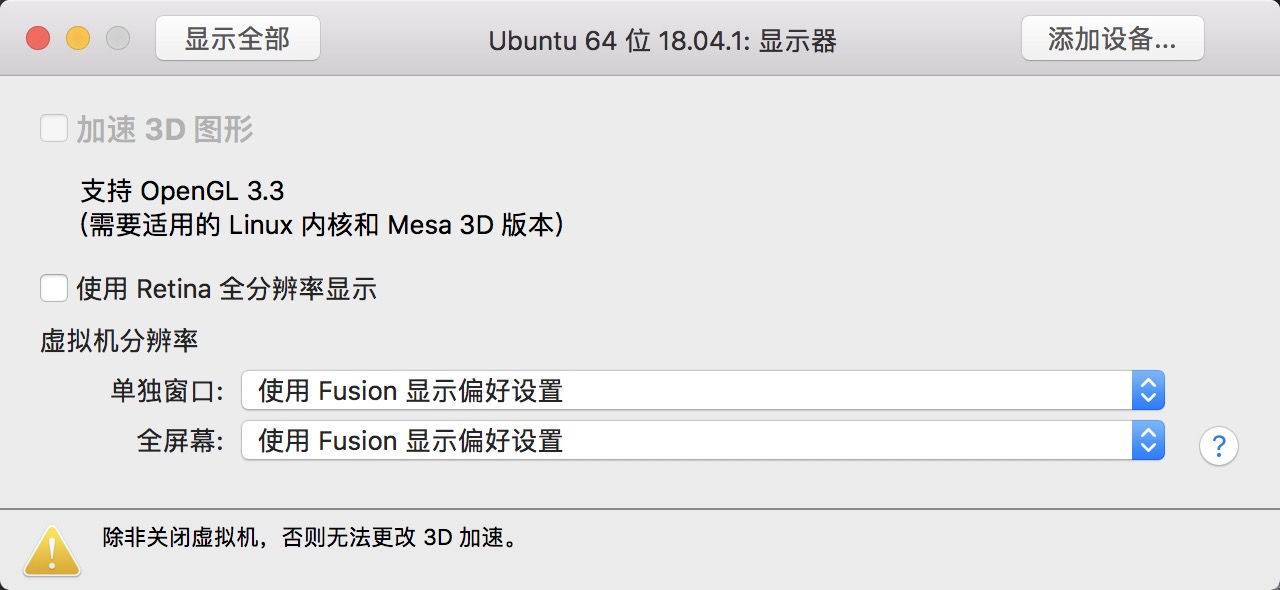Click the 使用 Retina 全分辨率显示 label text
Viewport: 1280px width, 590px height.
pyautogui.click(x=226, y=290)
